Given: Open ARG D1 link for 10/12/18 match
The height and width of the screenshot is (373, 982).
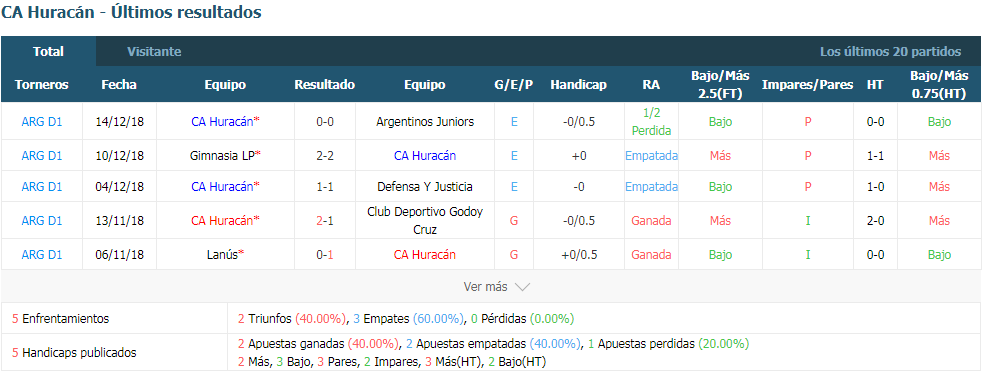Looking at the screenshot, I should (x=41, y=156).
